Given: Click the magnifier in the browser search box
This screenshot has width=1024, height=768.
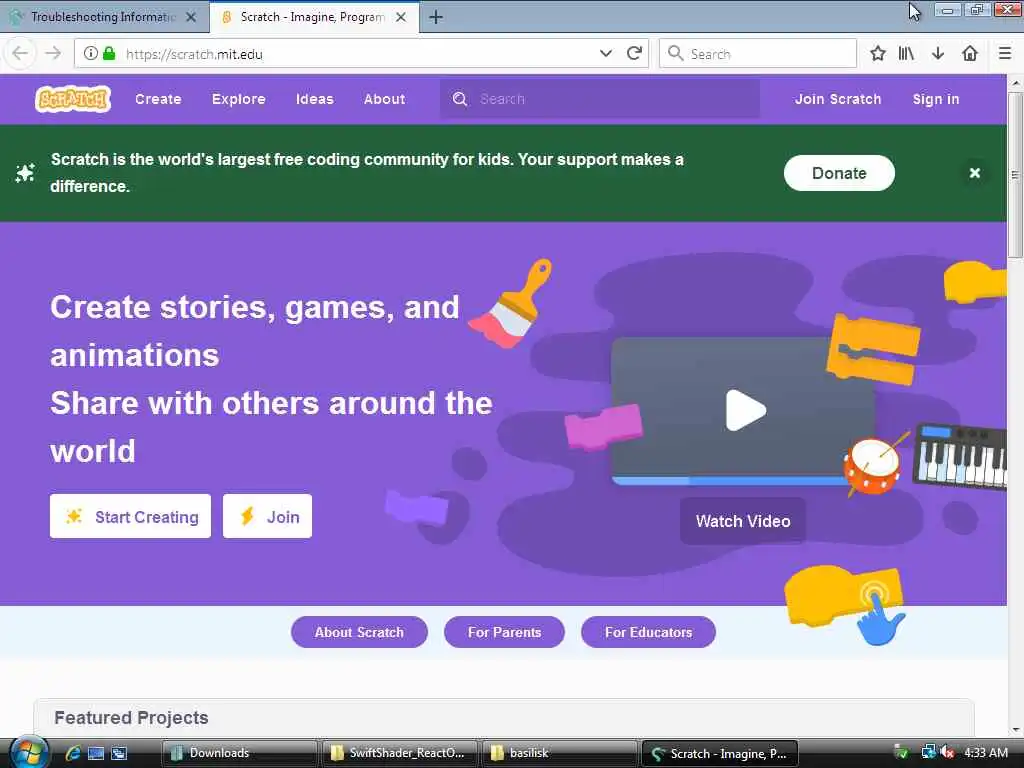Looking at the screenshot, I should [x=675, y=54].
